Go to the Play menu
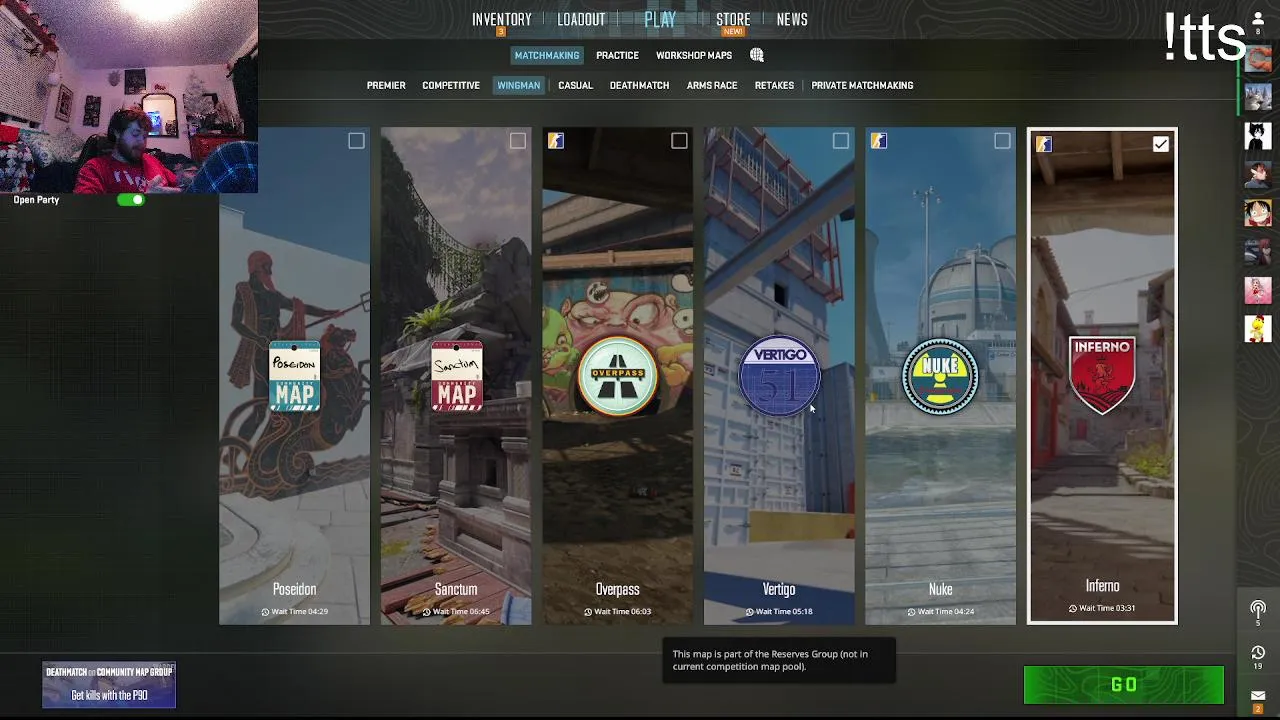Screen dimensions: 1280x720 pyautogui.click(x=660, y=19)
